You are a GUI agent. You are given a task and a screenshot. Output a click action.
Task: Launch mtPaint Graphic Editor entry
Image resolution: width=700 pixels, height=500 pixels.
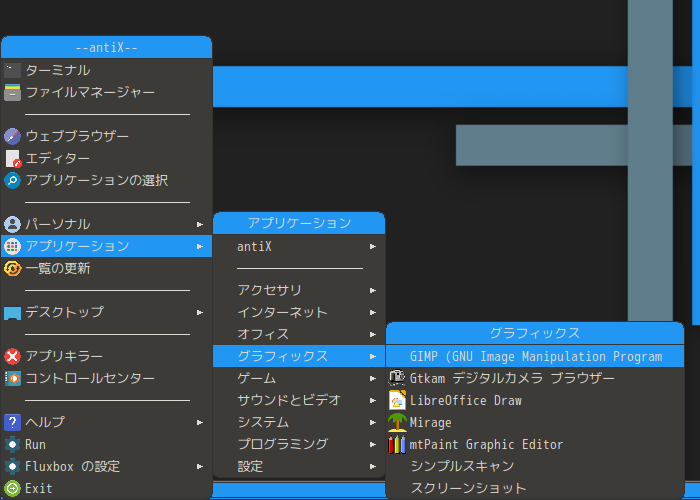pos(535,444)
